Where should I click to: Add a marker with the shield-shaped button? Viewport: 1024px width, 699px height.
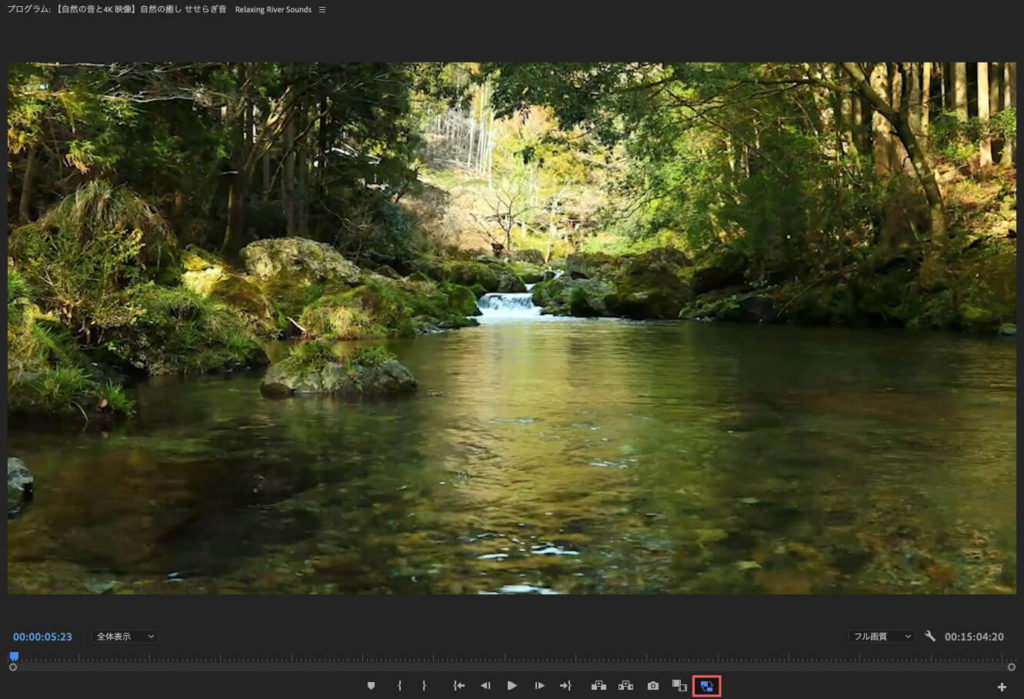(x=371, y=685)
